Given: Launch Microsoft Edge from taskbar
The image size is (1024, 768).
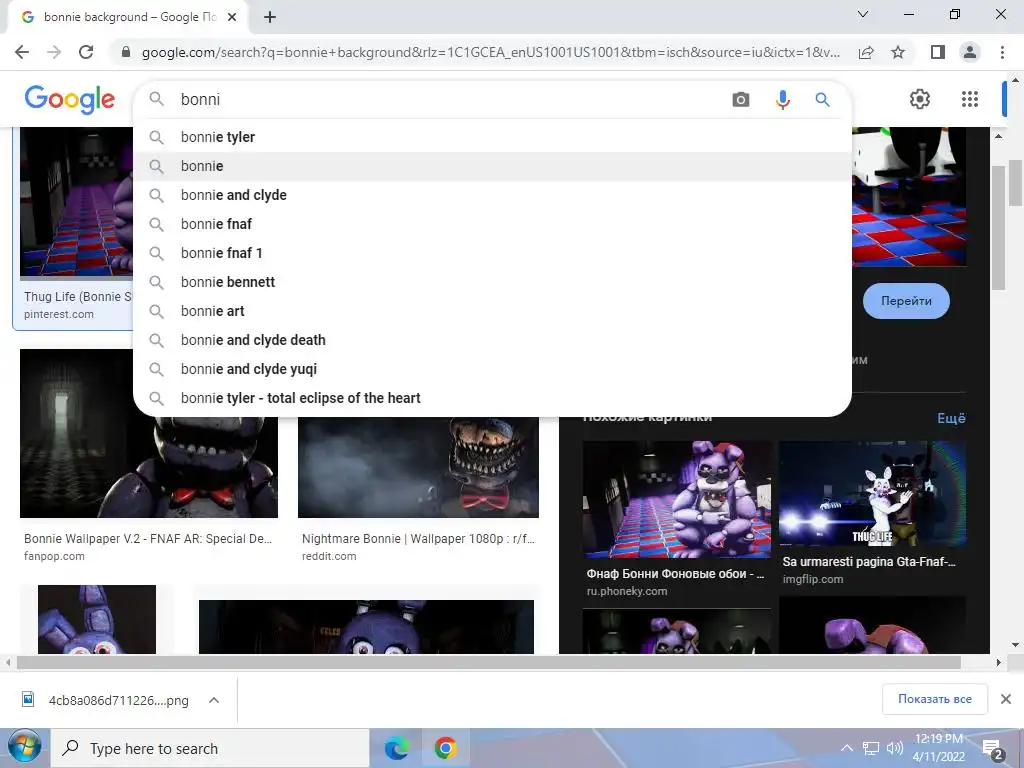Looking at the screenshot, I should tap(396, 748).
